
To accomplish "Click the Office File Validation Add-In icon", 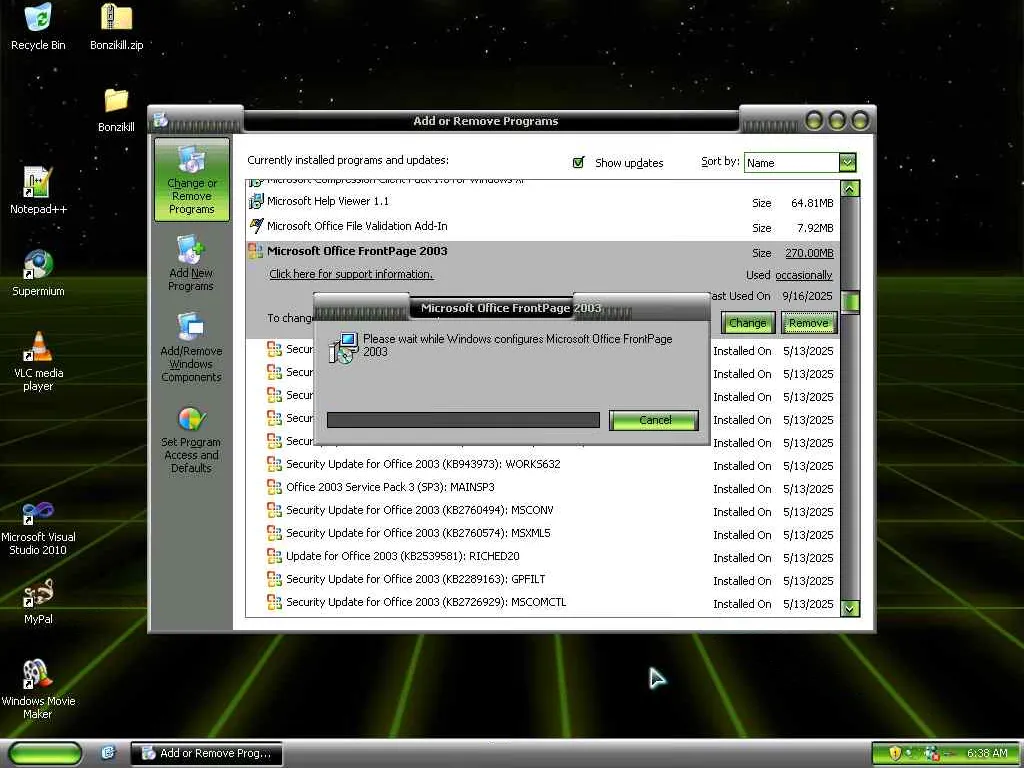I will click(256, 226).
